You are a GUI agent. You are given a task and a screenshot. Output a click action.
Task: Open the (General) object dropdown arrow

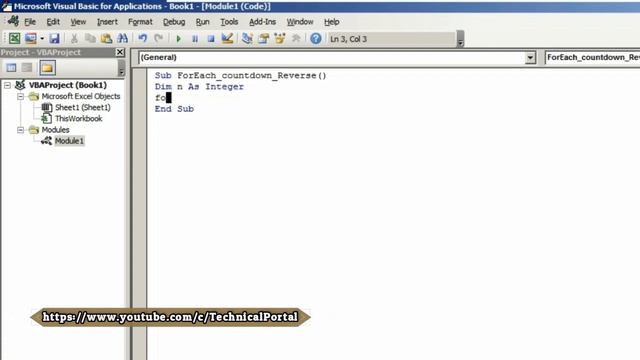point(530,58)
